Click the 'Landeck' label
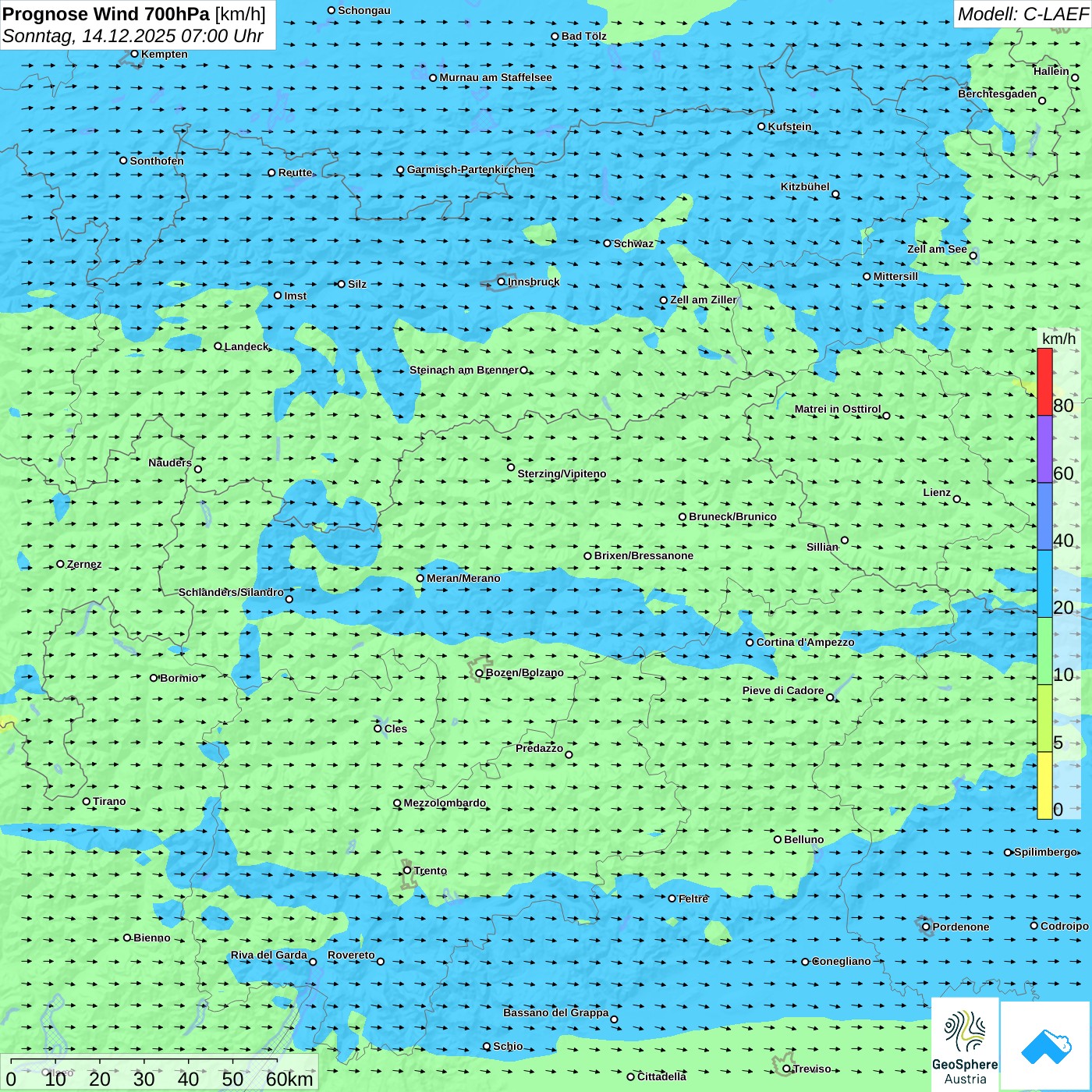 (246, 346)
